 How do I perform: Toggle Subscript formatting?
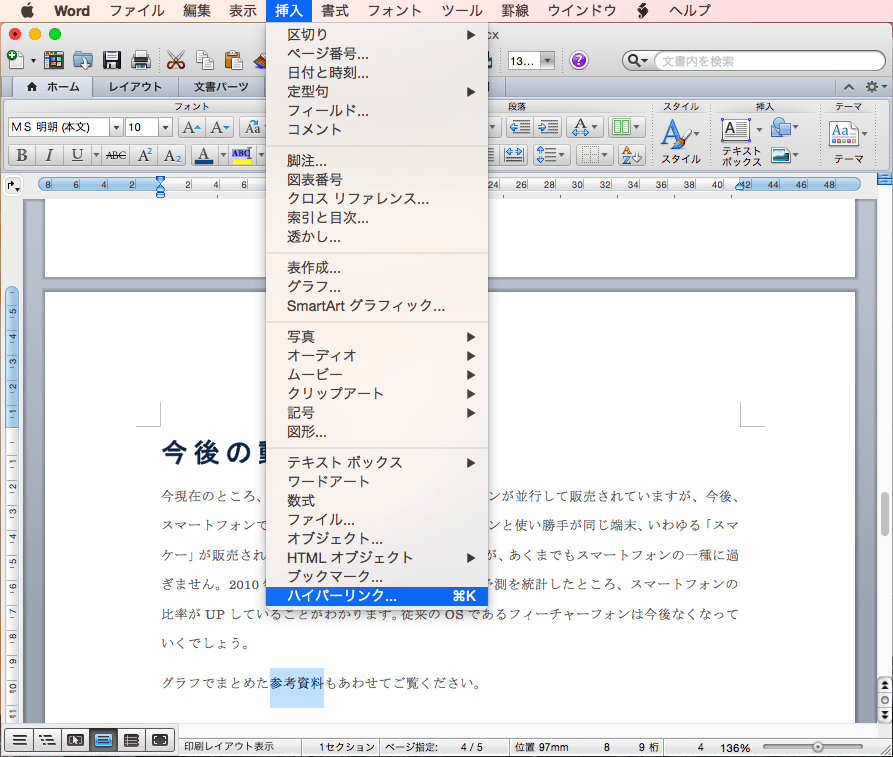[x=172, y=155]
